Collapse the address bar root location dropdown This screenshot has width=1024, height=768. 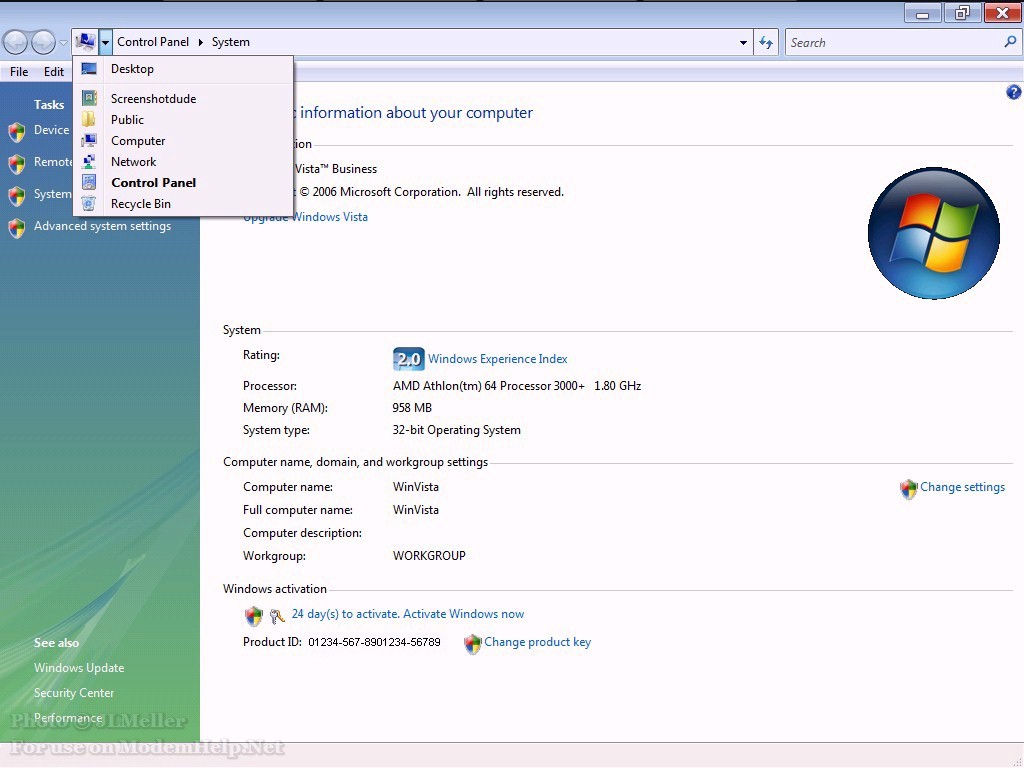105,42
